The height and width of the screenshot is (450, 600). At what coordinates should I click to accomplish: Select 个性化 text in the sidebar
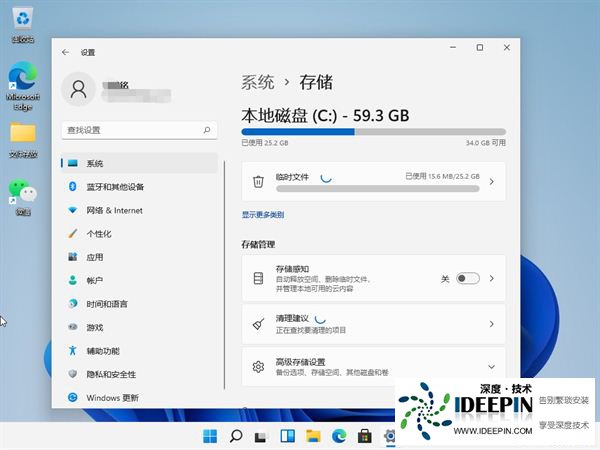tap(99, 234)
